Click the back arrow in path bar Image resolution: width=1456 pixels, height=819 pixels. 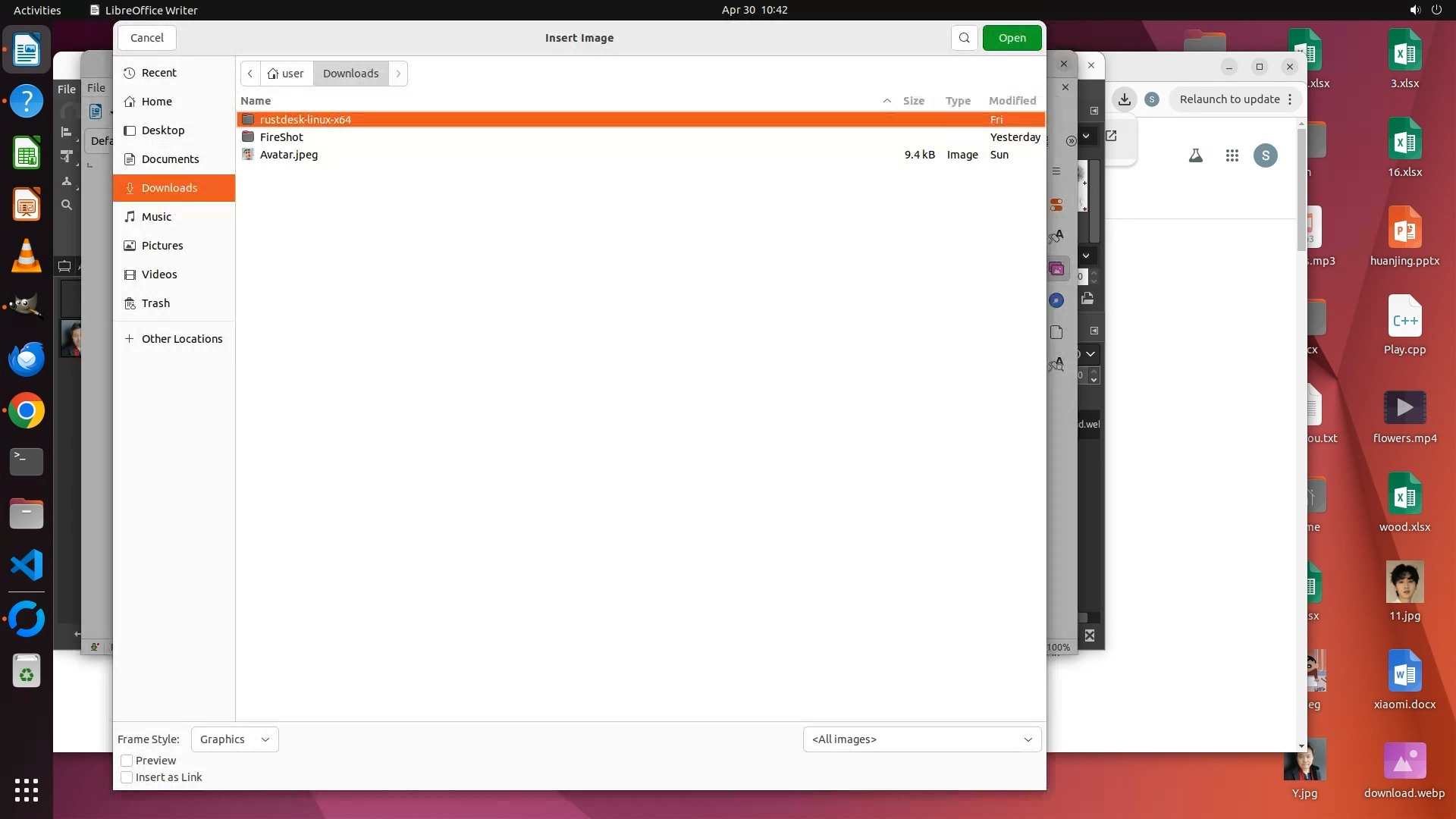[250, 74]
